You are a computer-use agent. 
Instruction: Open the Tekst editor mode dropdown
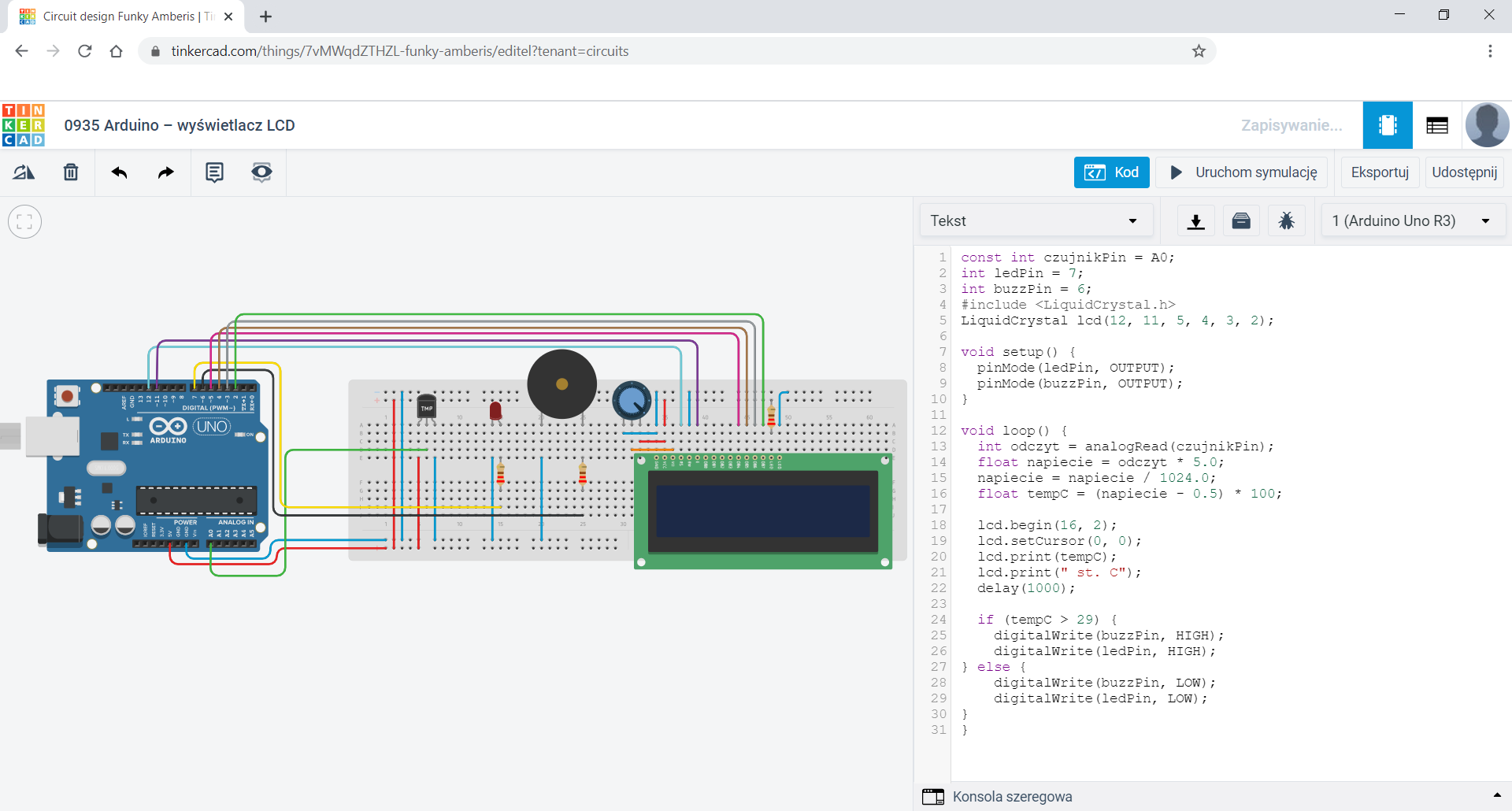(1036, 221)
